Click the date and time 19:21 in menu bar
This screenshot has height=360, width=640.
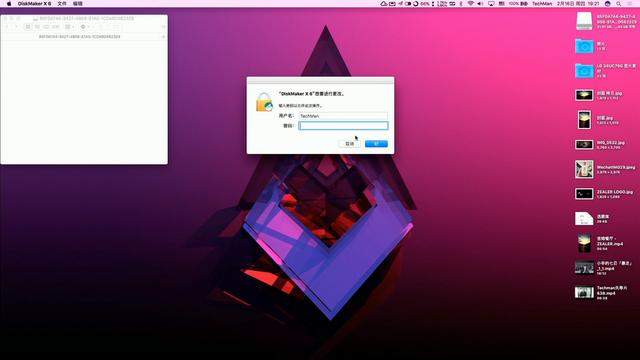pyautogui.click(x=578, y=3)
